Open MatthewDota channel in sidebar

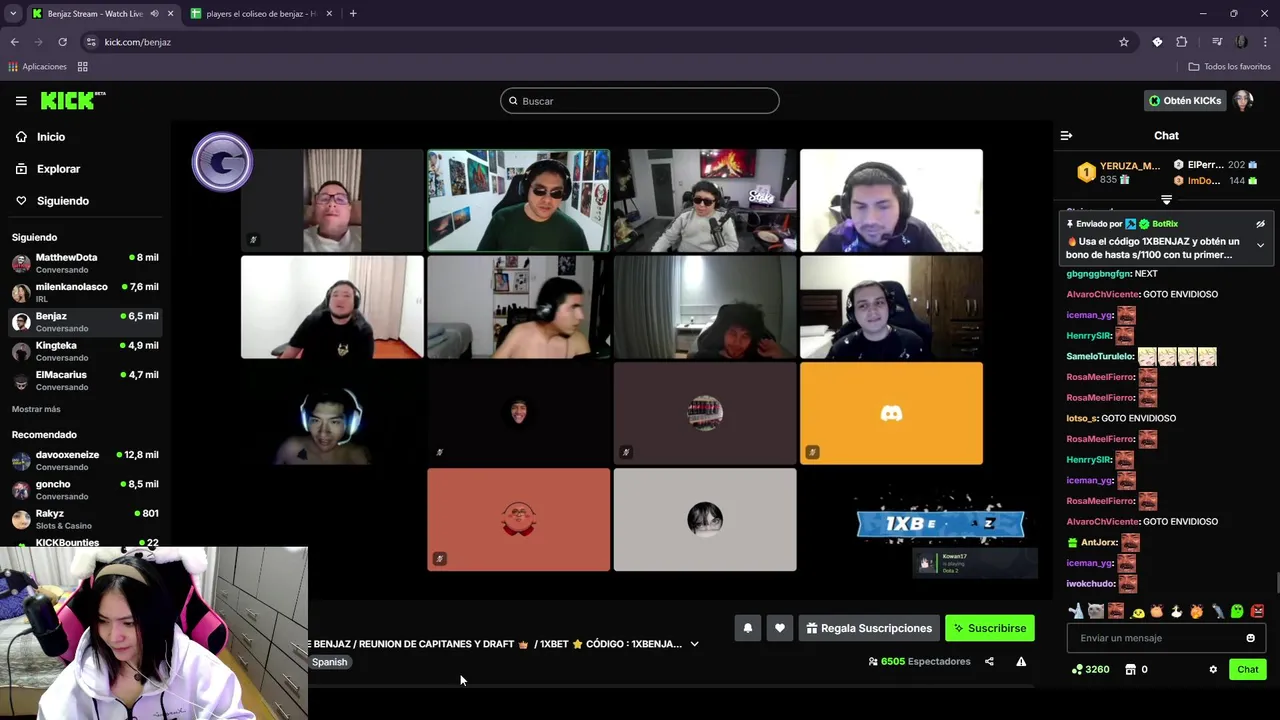(x=84, y=263)
